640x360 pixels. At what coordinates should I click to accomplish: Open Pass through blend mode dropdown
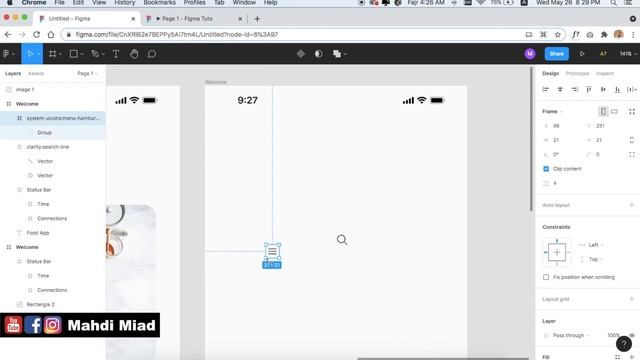[x=571, y=335]
